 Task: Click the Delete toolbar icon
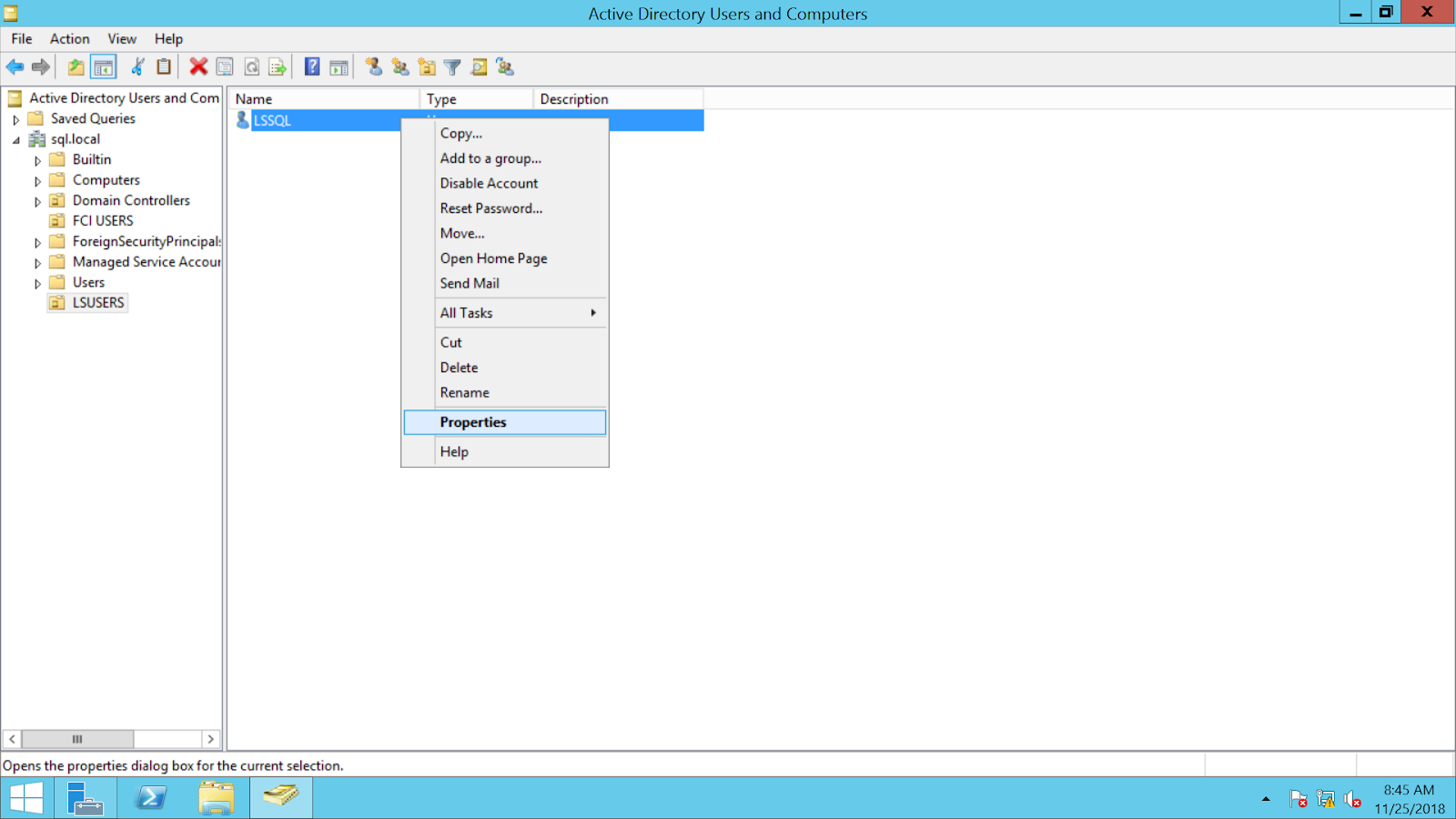(x=197, y=66)
